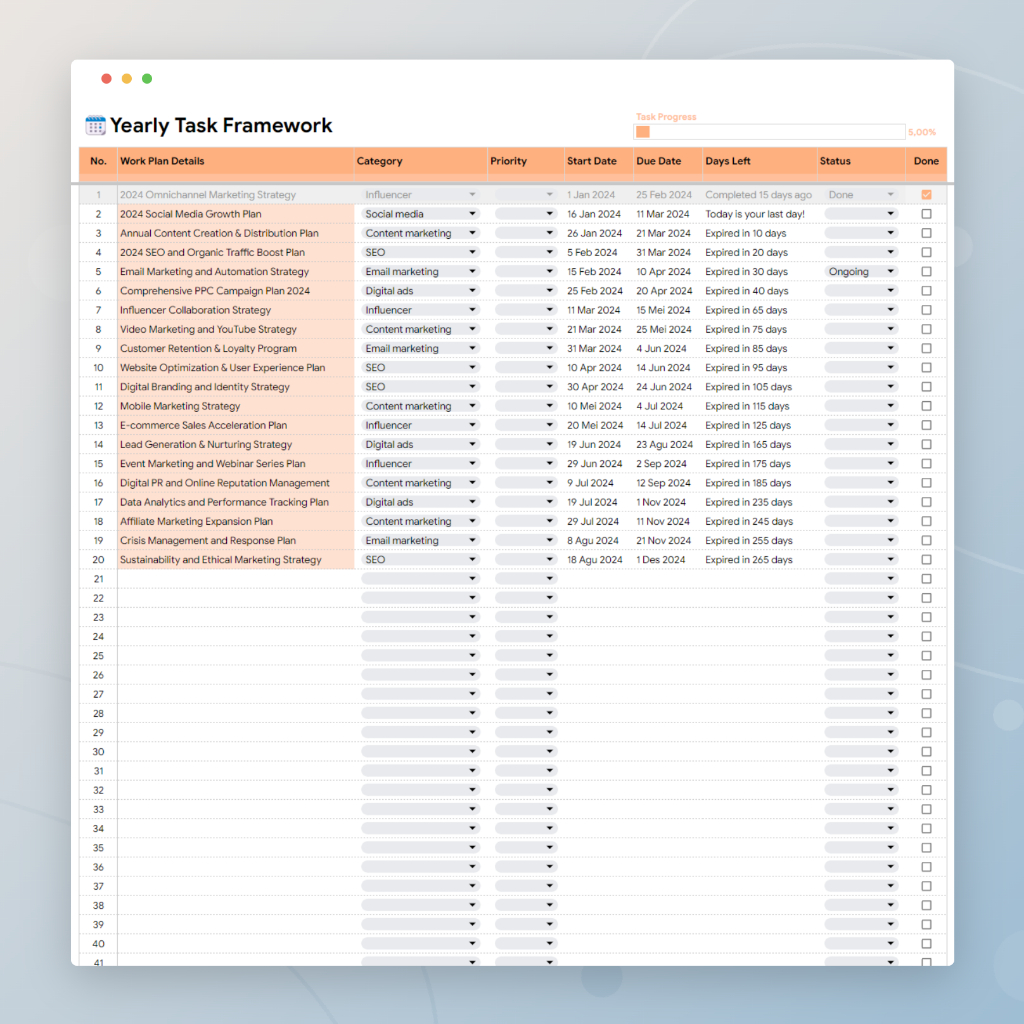Click the green maximize window dot
Image resolution: width=1024 pixels, height=1024 pixels.
point(147,79)
